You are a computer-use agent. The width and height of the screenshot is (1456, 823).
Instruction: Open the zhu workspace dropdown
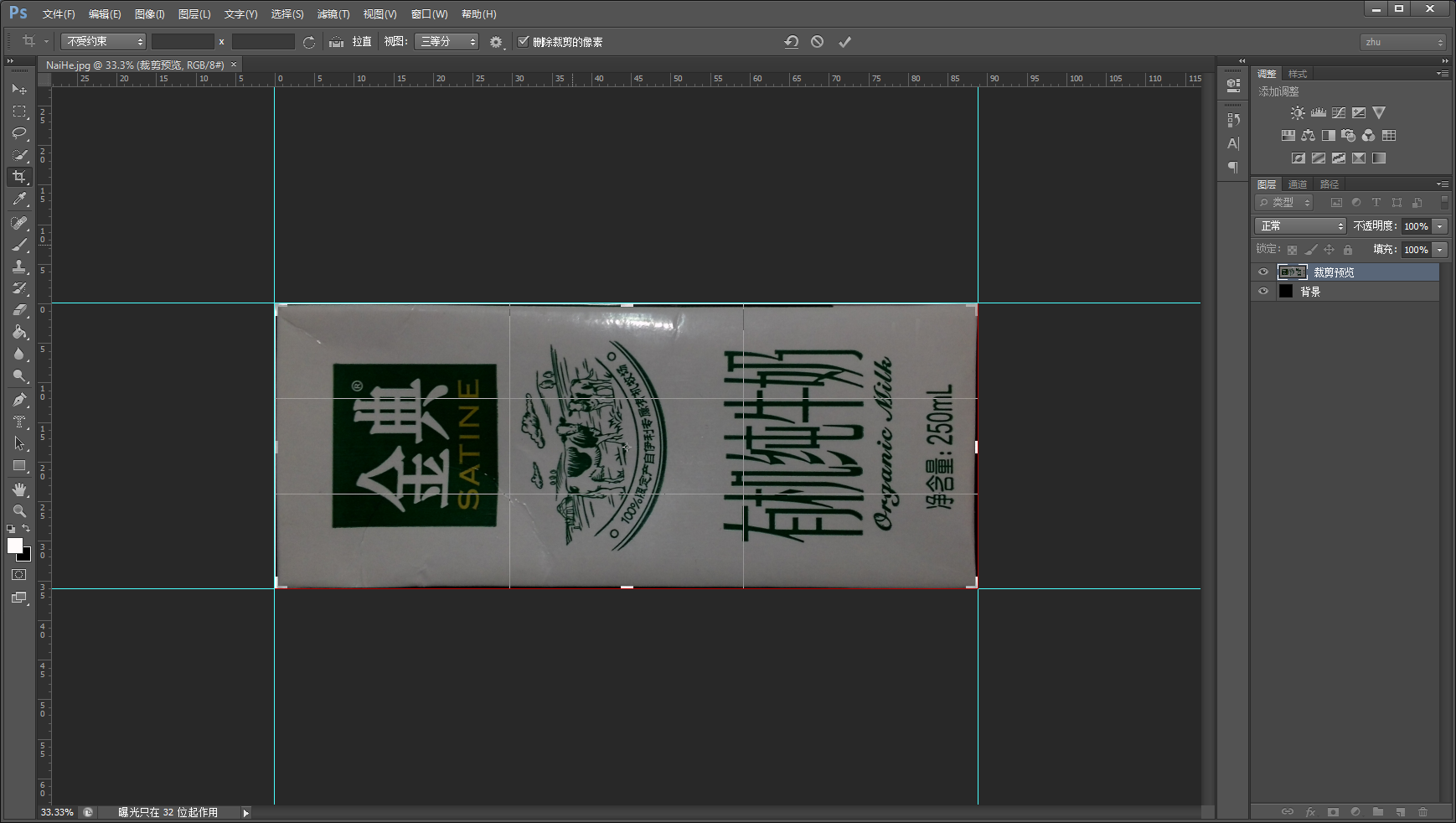(x=1402, y=42)
